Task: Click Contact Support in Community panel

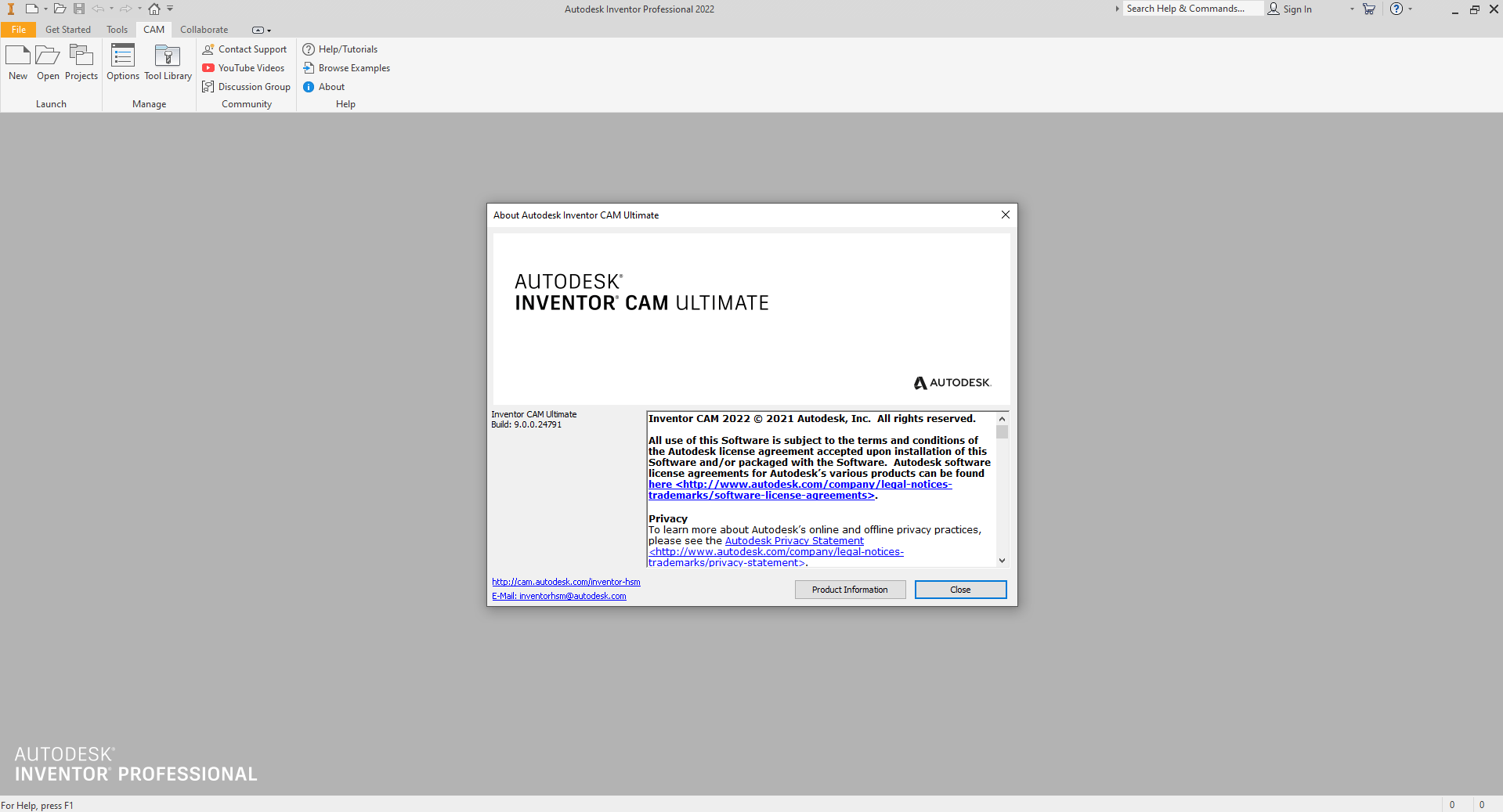Action: coord(244,49)
